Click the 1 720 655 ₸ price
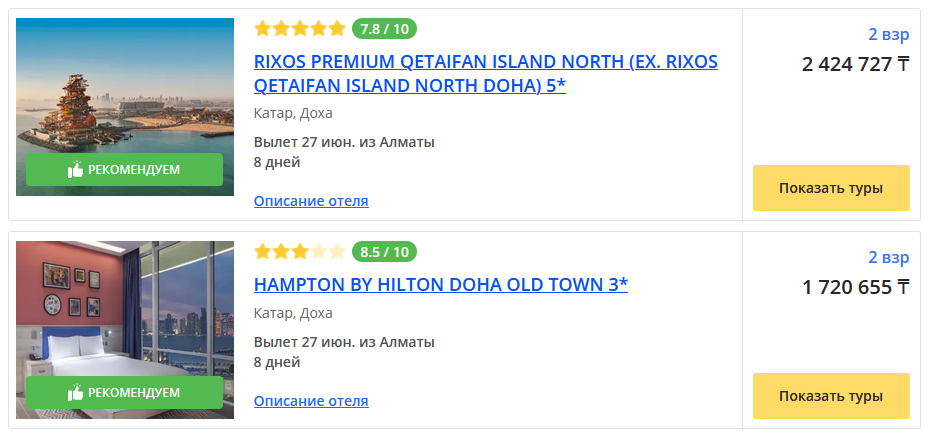Screen dimensions: 930x434 [x=855, y=288]
